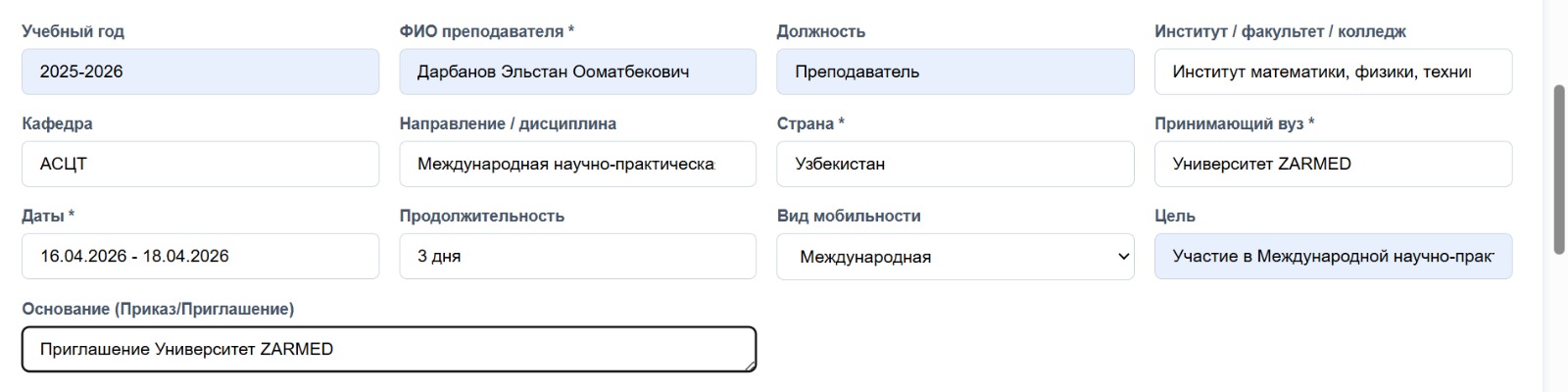Click the Даты field with 16.04.2026 - 18.04.2026

pos(200,256)
